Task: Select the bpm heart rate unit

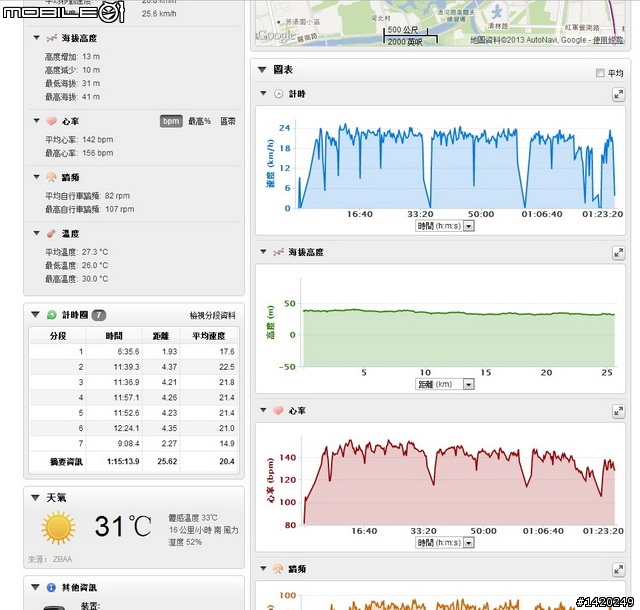Action: [x=171, y=121]
